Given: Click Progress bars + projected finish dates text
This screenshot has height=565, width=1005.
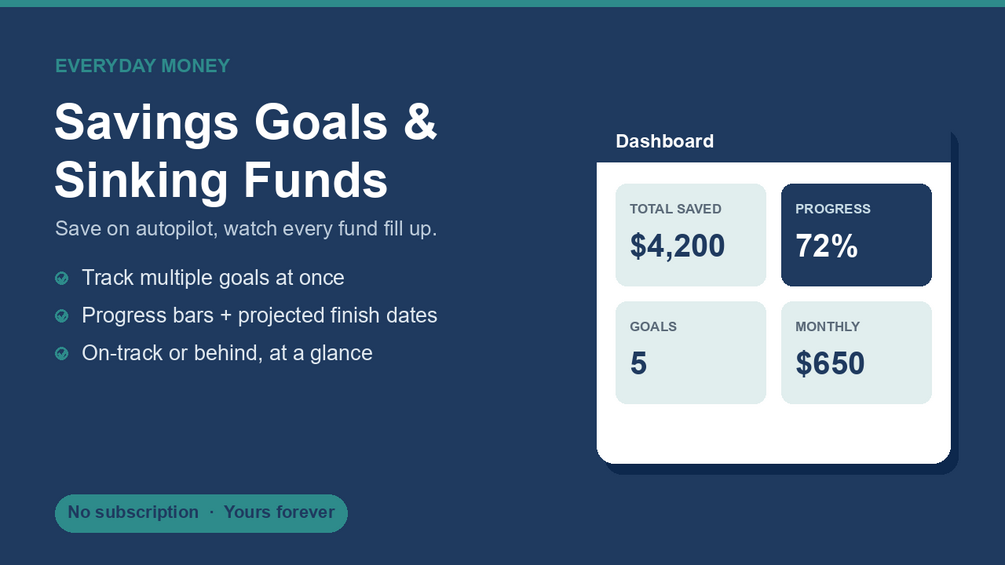Looking at the screenshot, I should [260, 316].
